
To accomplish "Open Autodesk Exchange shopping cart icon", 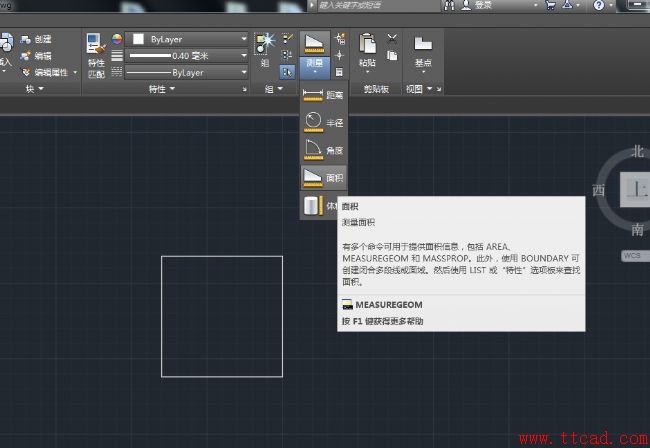I will 550,5.
